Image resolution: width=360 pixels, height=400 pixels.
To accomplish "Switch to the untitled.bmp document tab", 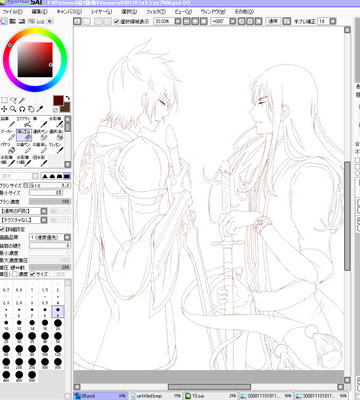I will [156, 396].
